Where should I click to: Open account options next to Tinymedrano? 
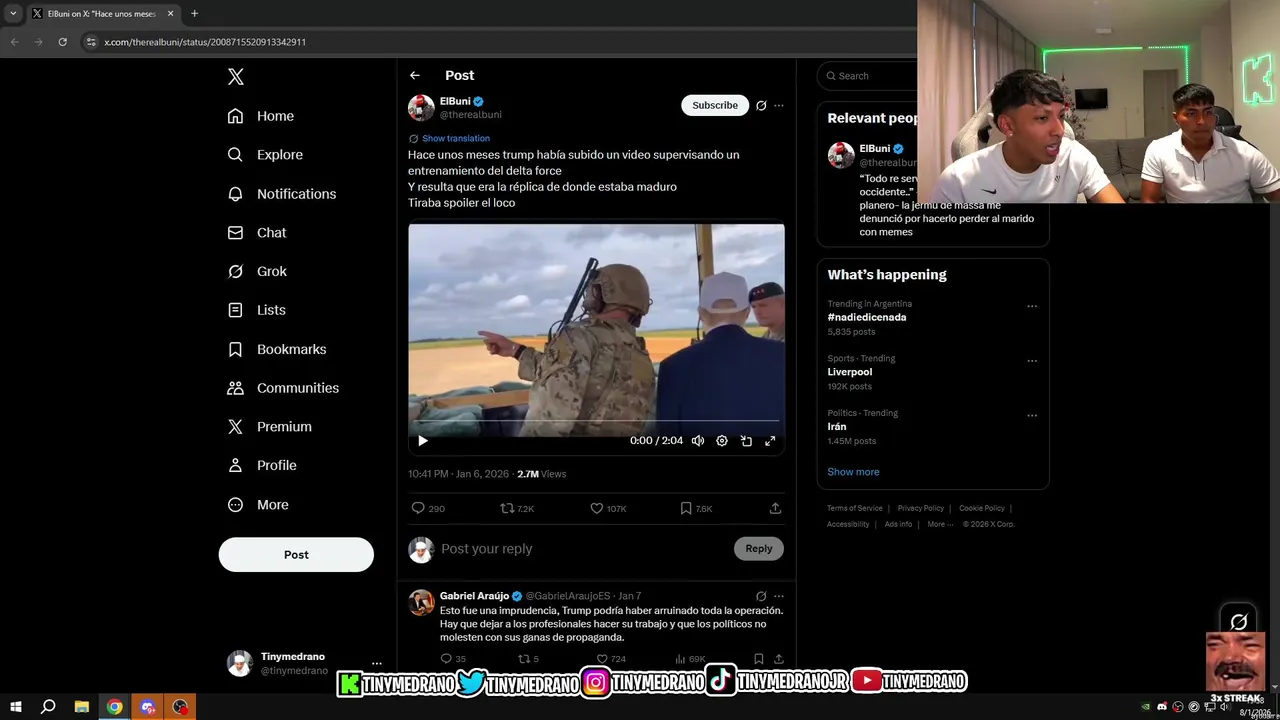(x=377, y=663)
